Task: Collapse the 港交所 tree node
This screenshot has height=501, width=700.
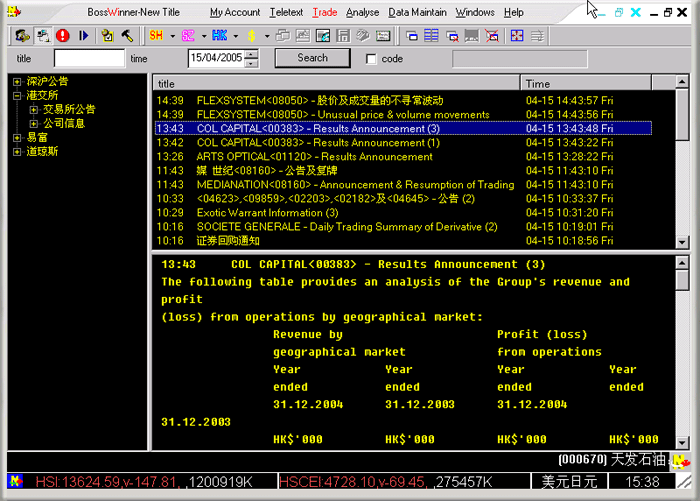Action: tap(17, 96)
